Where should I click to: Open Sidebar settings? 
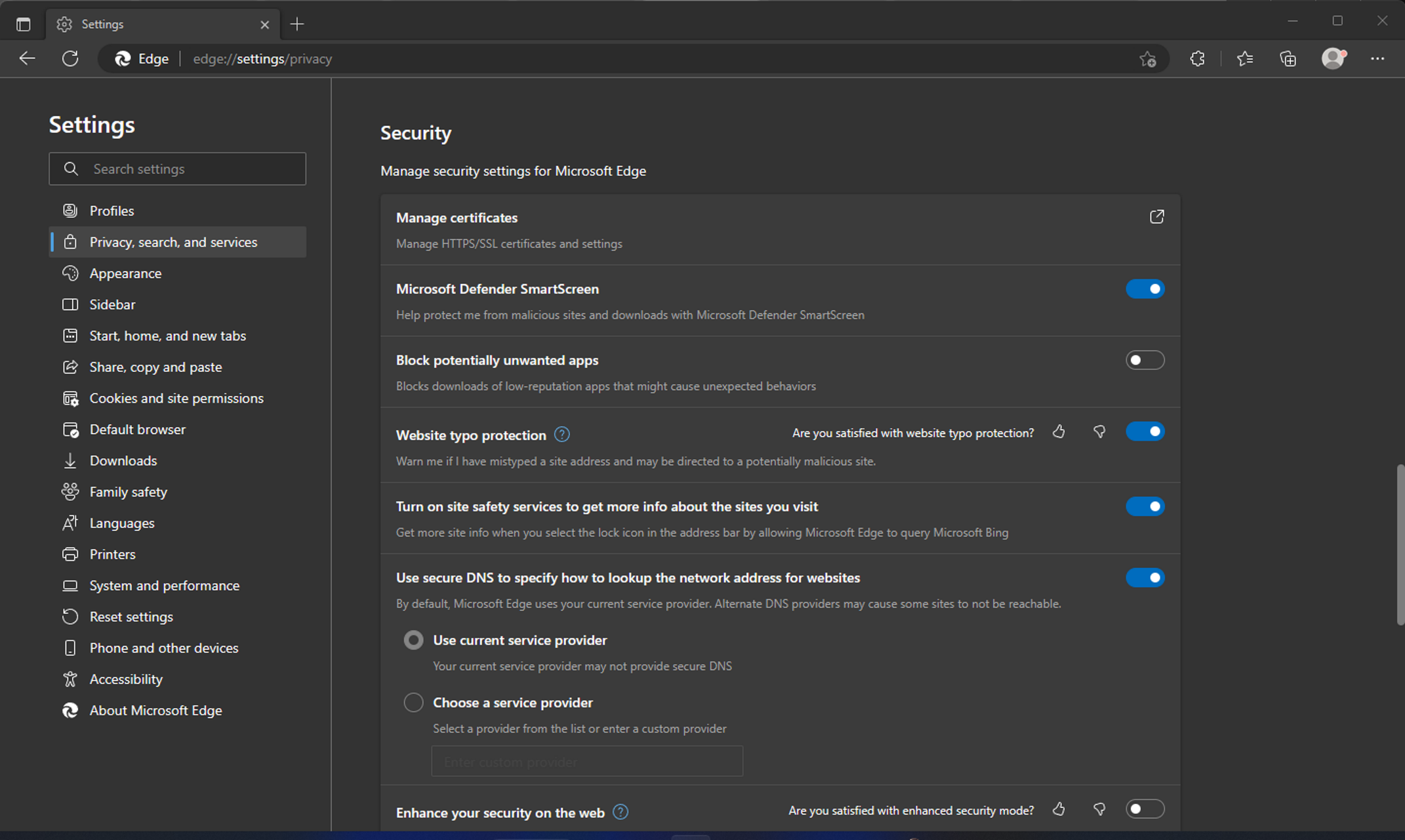coord(177,304)
